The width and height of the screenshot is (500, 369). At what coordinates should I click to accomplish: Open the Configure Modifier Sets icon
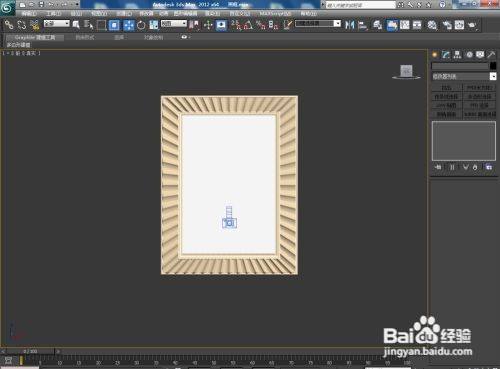coord(489,167)
